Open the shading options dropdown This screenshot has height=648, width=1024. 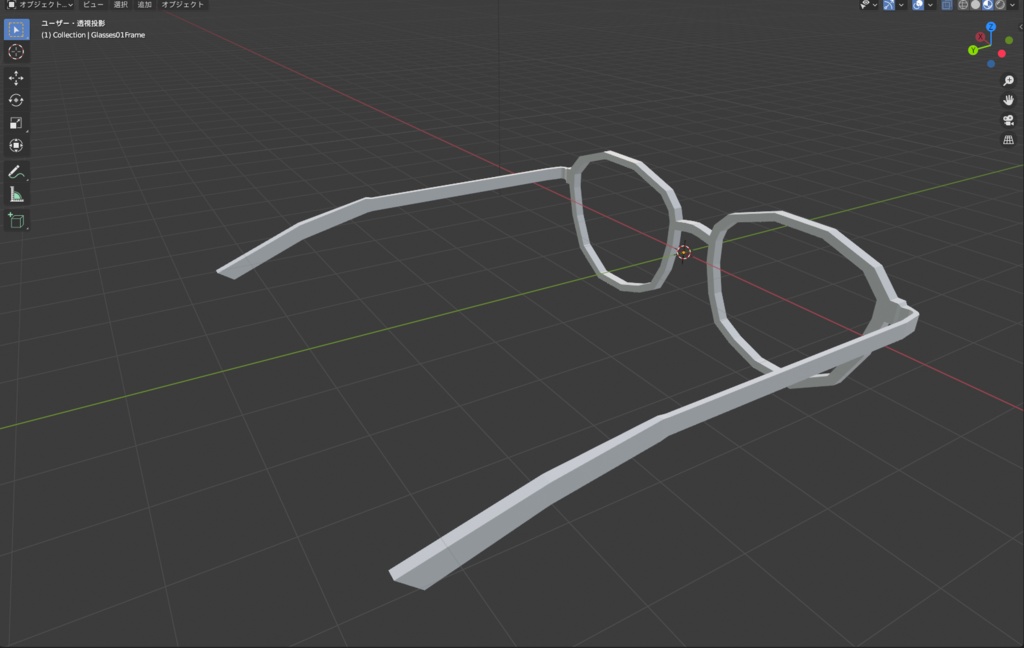(1014, 5)
